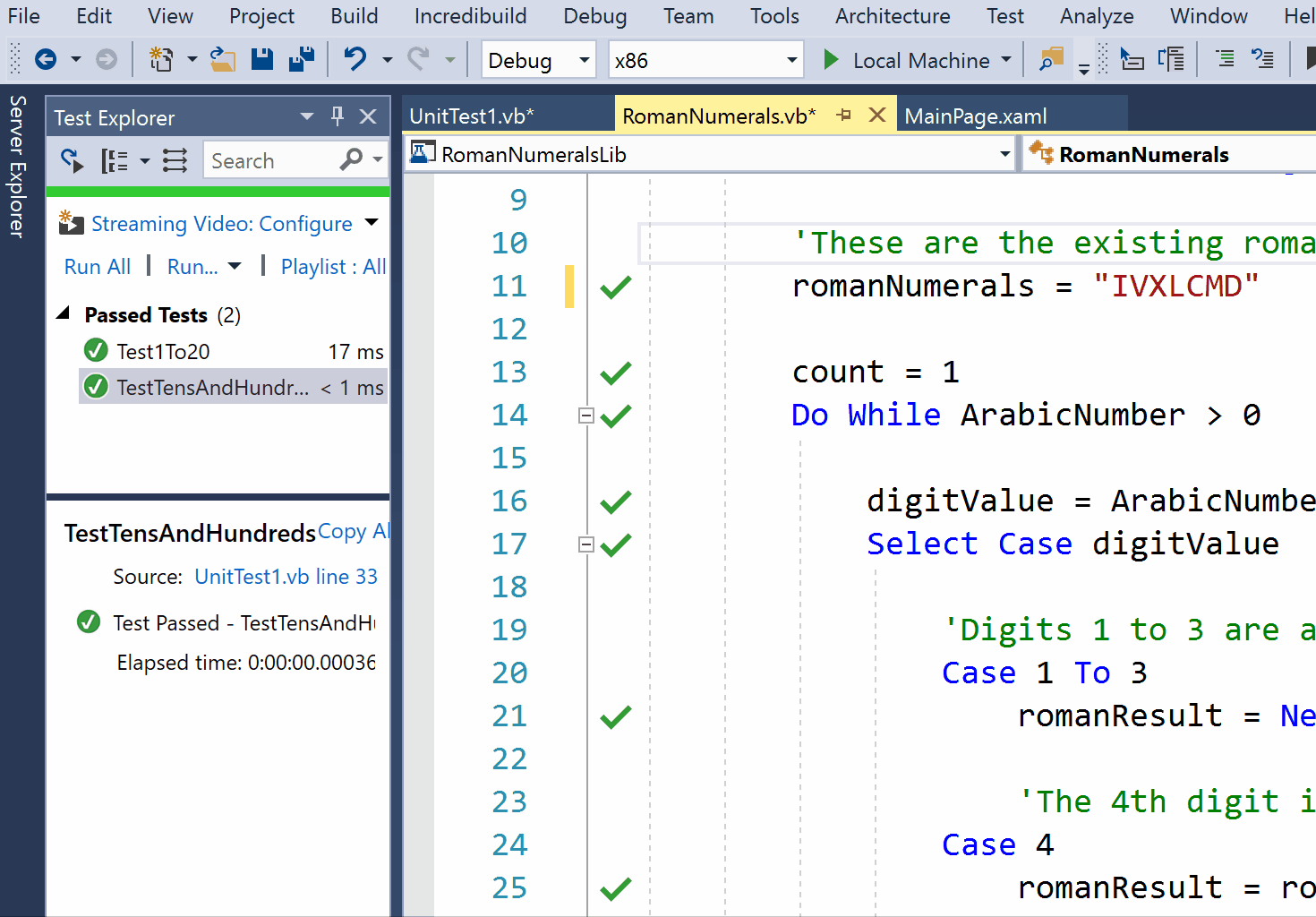Viewport: 1316px width, 917px height.
Task: Pin the Test Explorer panel
Action: (x=337, y=116)
